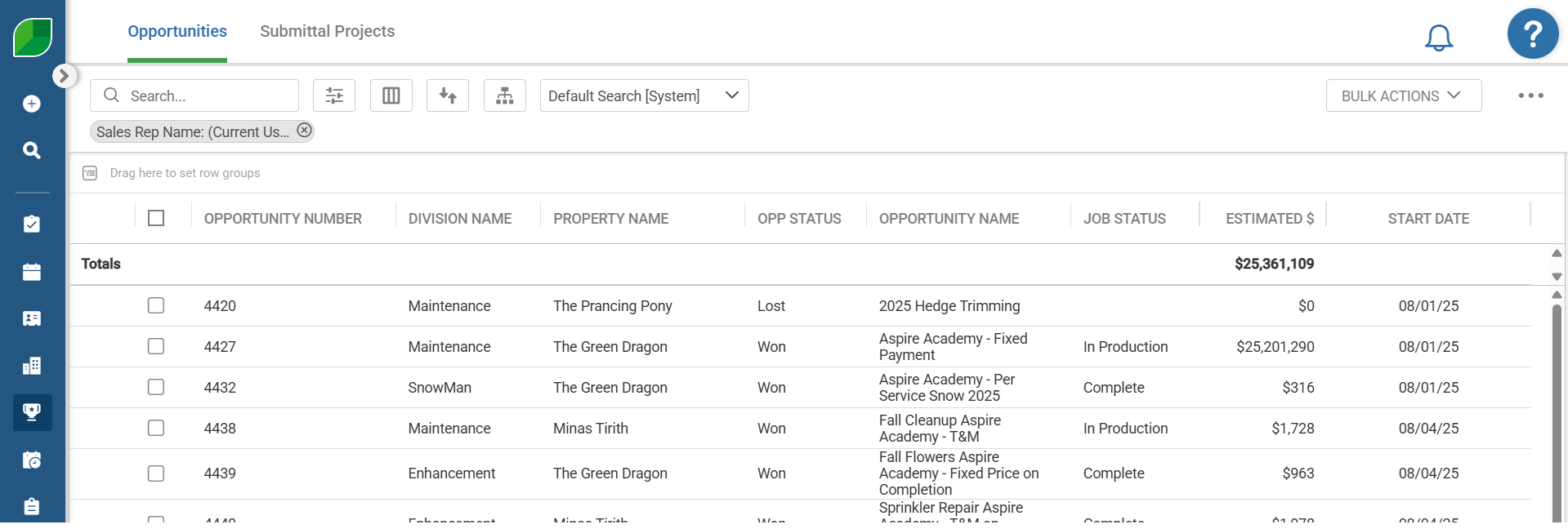Select the trophy opportunities sidebar icon
1568x529 pixels.
pyautogui.click(x=33, y=412)
